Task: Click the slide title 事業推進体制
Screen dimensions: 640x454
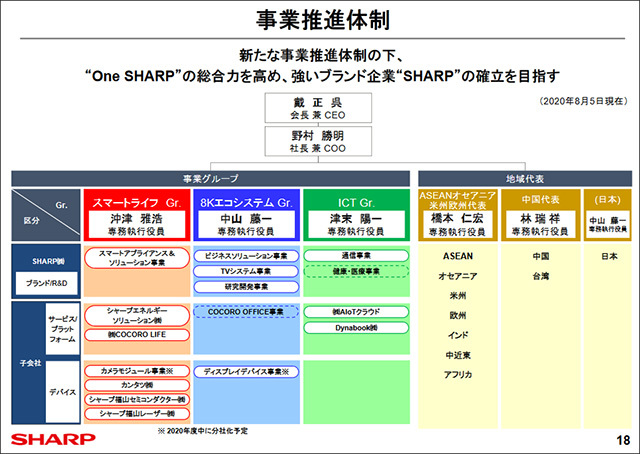Action: [322, 20]
